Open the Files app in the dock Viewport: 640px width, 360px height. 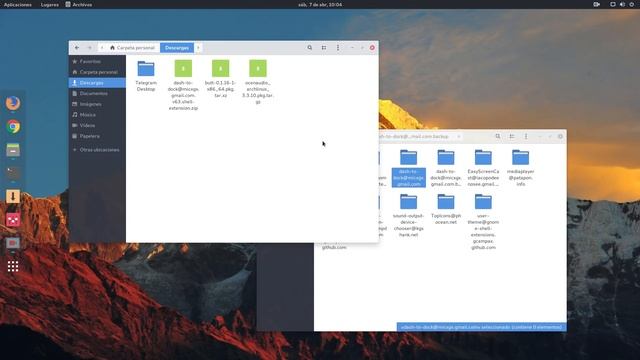click(x=13, y=150)
